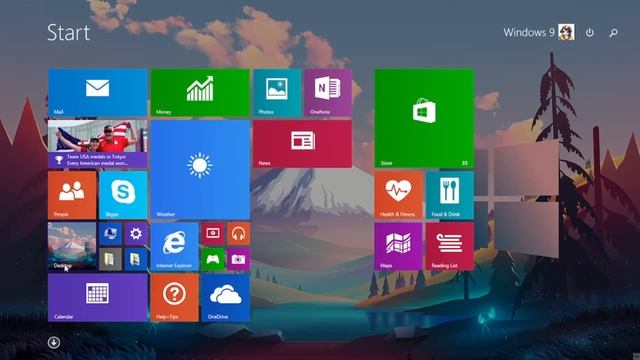Launch Internet Explorer tile
This screenshot has width=640, height=360.
click(174, 246)
